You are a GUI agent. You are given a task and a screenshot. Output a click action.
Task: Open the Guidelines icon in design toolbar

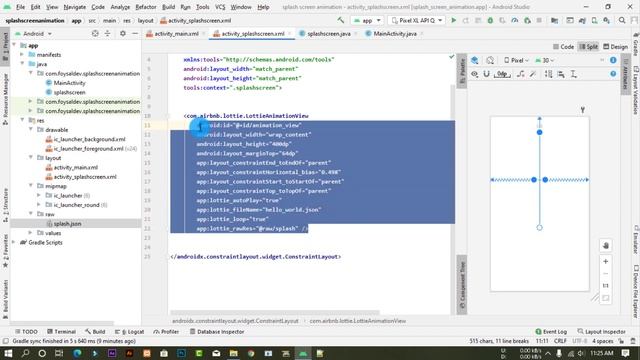[573, 74]
